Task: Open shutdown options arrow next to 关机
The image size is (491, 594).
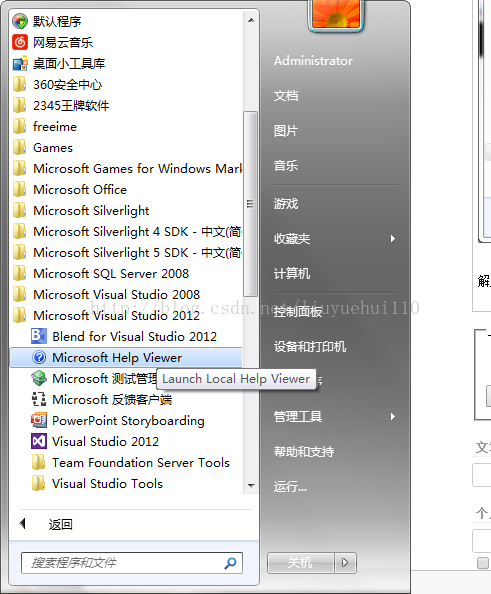Action: 345,563
